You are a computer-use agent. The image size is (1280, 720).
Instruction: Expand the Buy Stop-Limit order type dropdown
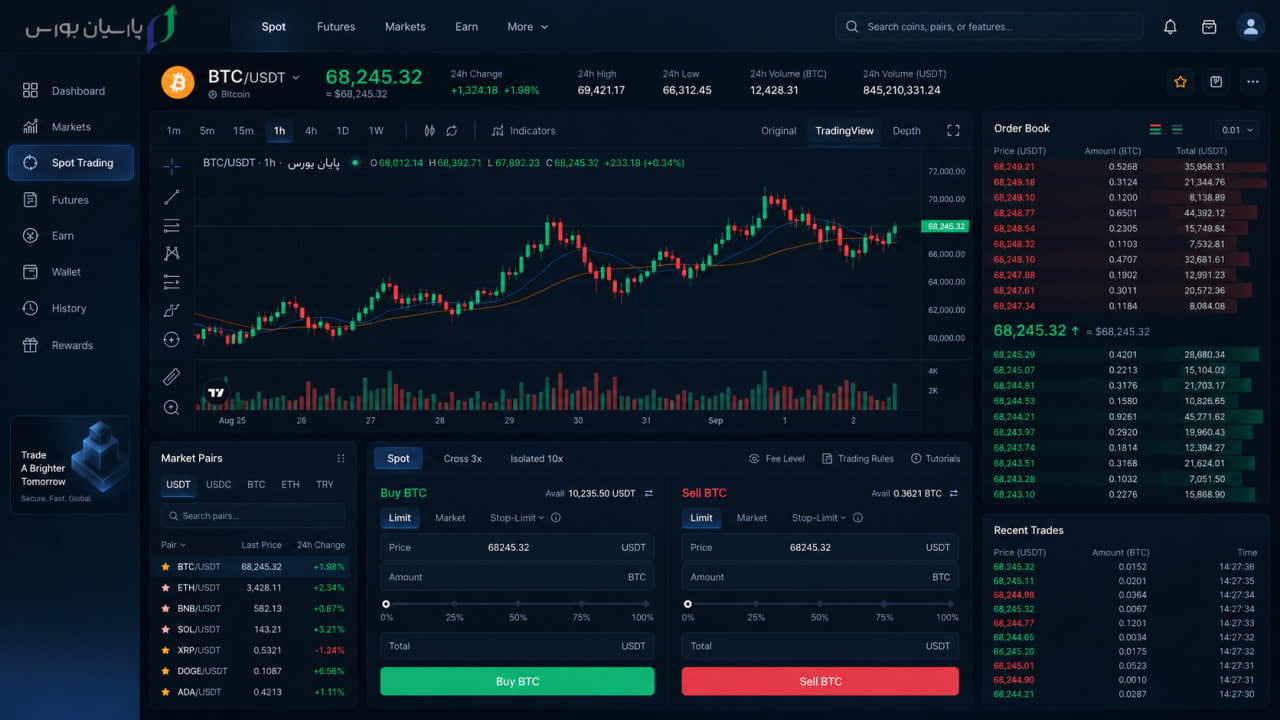click(x=517, y=518)
